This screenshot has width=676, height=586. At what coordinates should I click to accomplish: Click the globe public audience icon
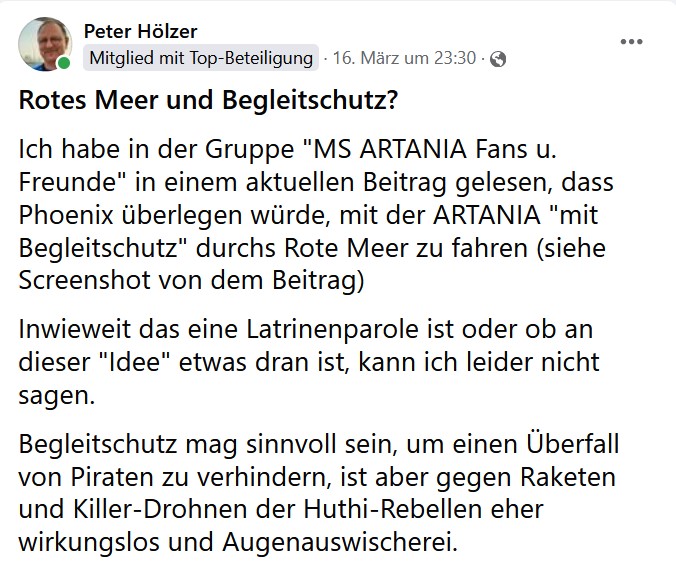pos(498,59)
